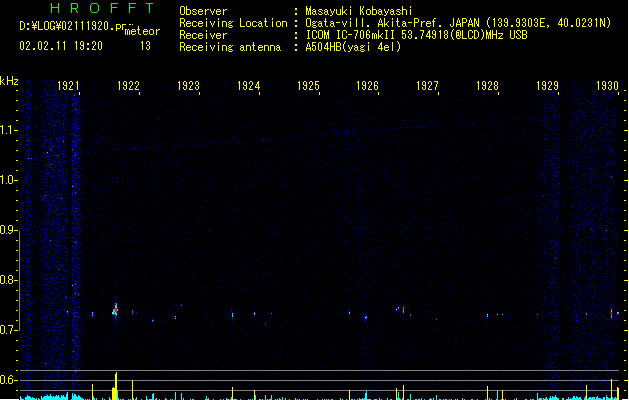Click the HROFFT title text
Screen dimensions: 629x400
click(x=103, y=8)
